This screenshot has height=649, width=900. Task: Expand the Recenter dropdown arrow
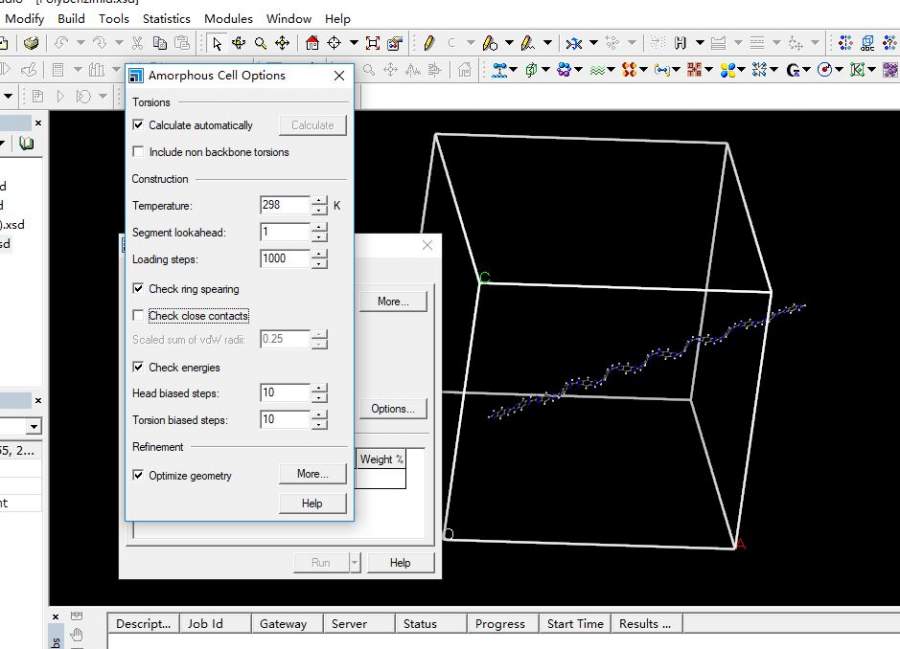click(x=354, y=43)
